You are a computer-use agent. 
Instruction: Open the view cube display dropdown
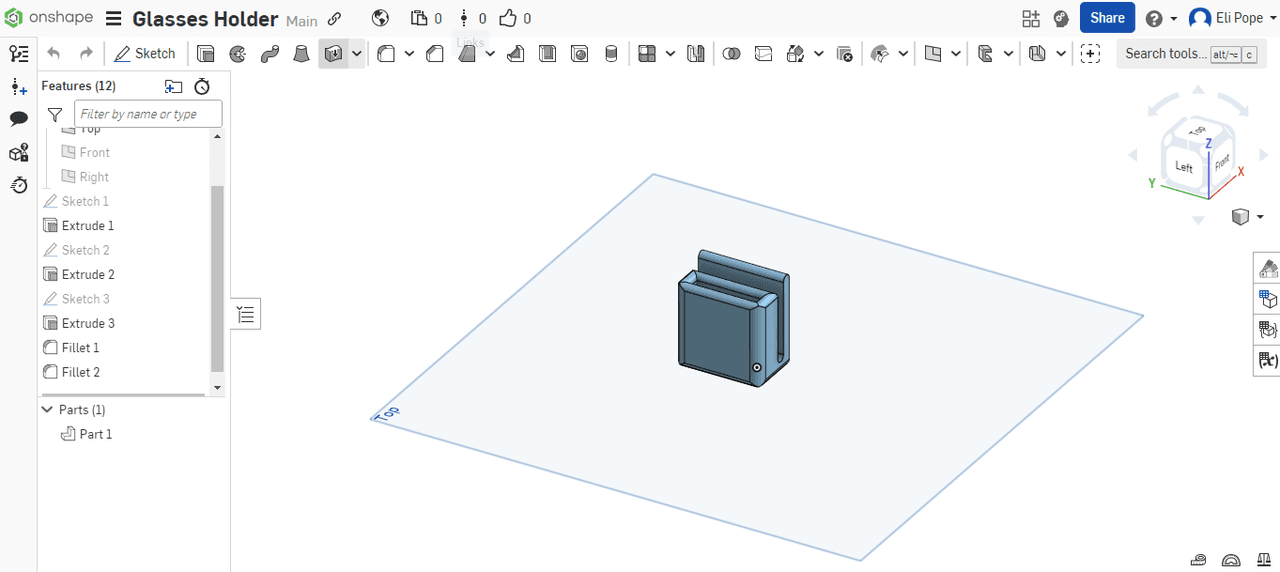pyautogui.click(x=1247, y=217)
